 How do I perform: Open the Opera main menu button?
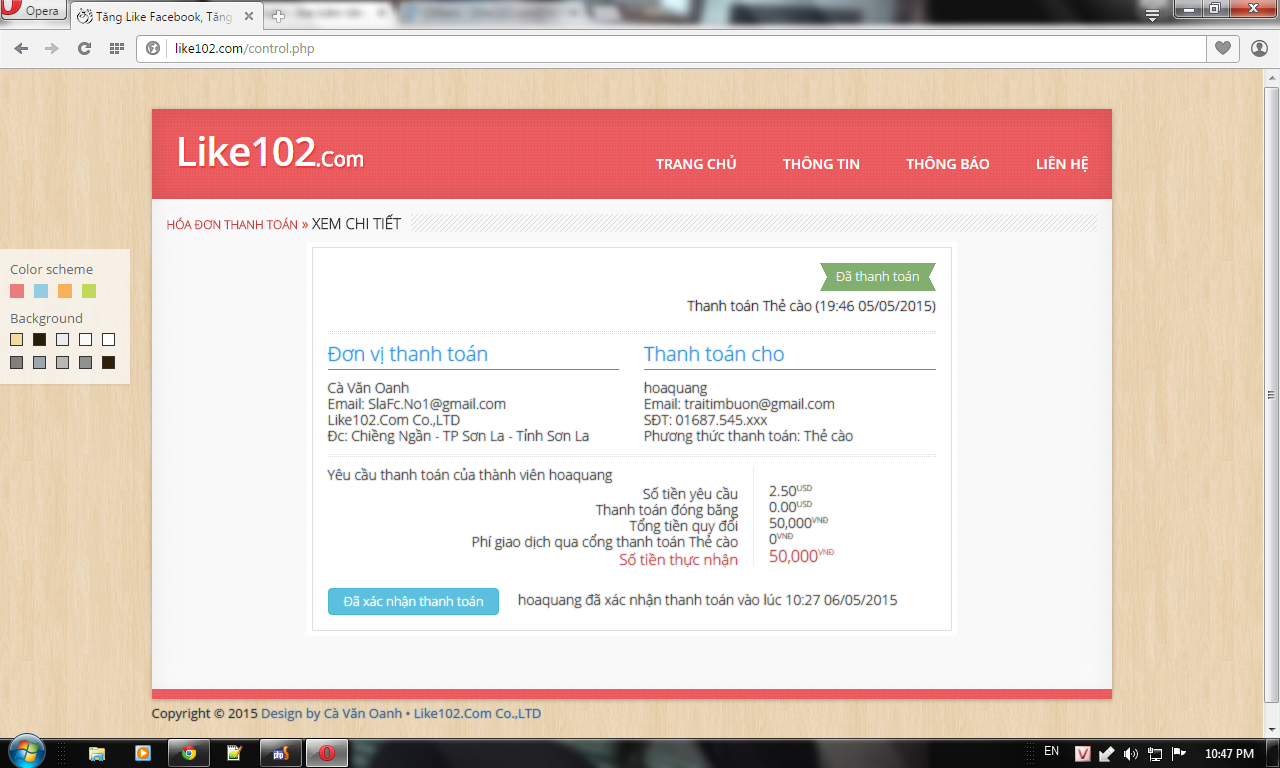click(33, 11)
